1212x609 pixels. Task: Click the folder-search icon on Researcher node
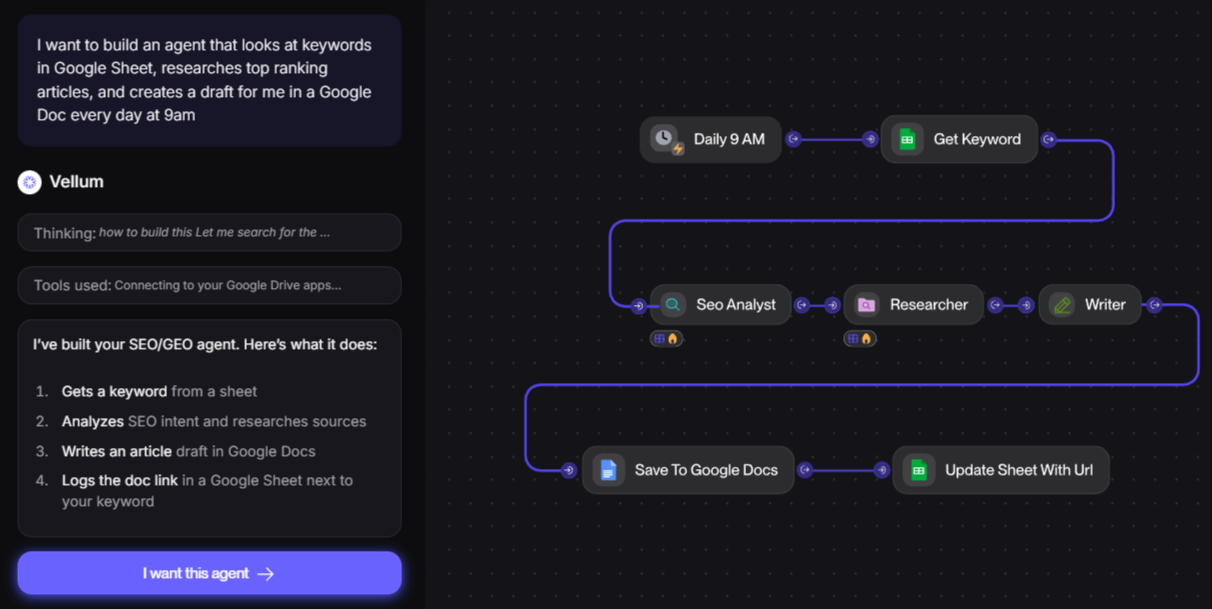pyautogui.click(x=866, y=304)
